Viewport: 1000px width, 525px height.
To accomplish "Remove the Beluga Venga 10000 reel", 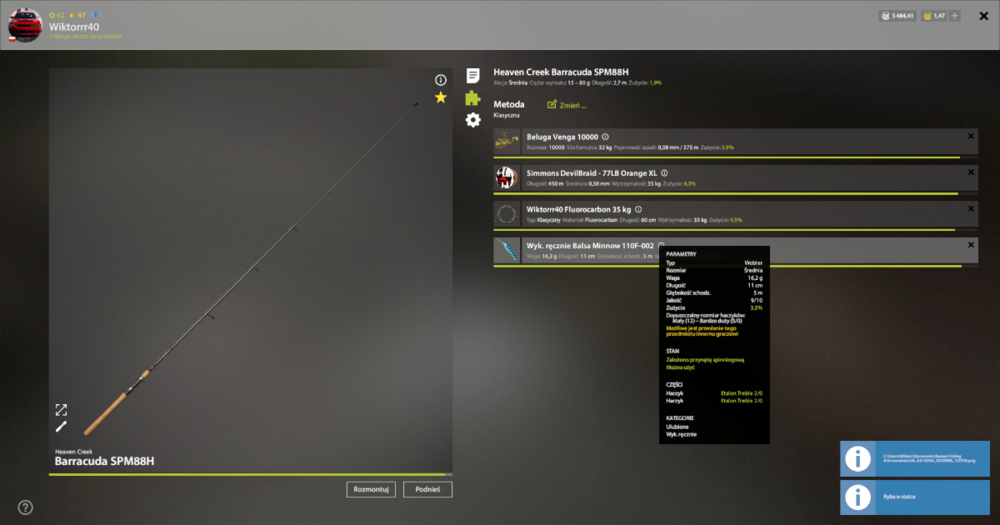I will coord(971,136).
